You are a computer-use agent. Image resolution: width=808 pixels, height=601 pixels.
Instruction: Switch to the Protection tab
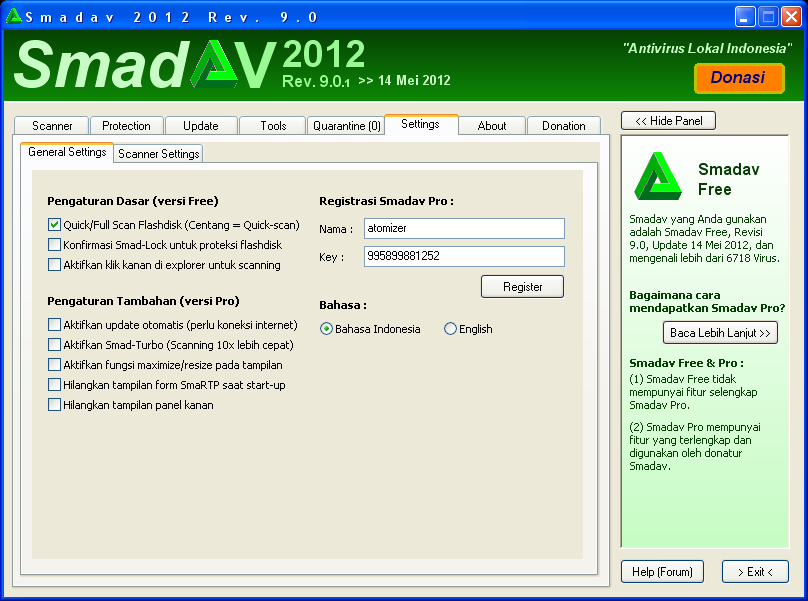pyautogui.click(x=126, y=126)
